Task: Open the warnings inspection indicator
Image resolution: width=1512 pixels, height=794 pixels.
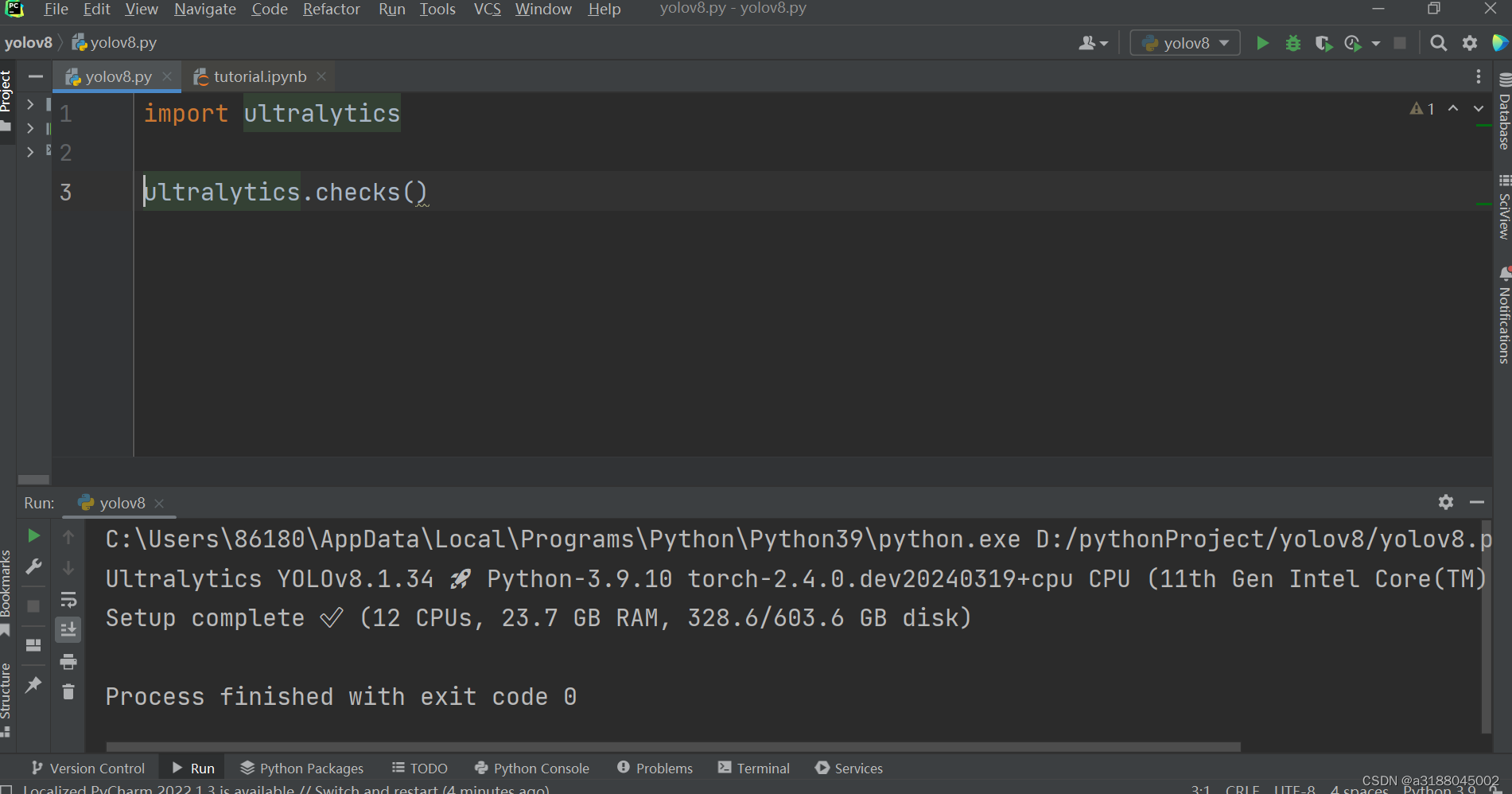Action: (1422, 108)
